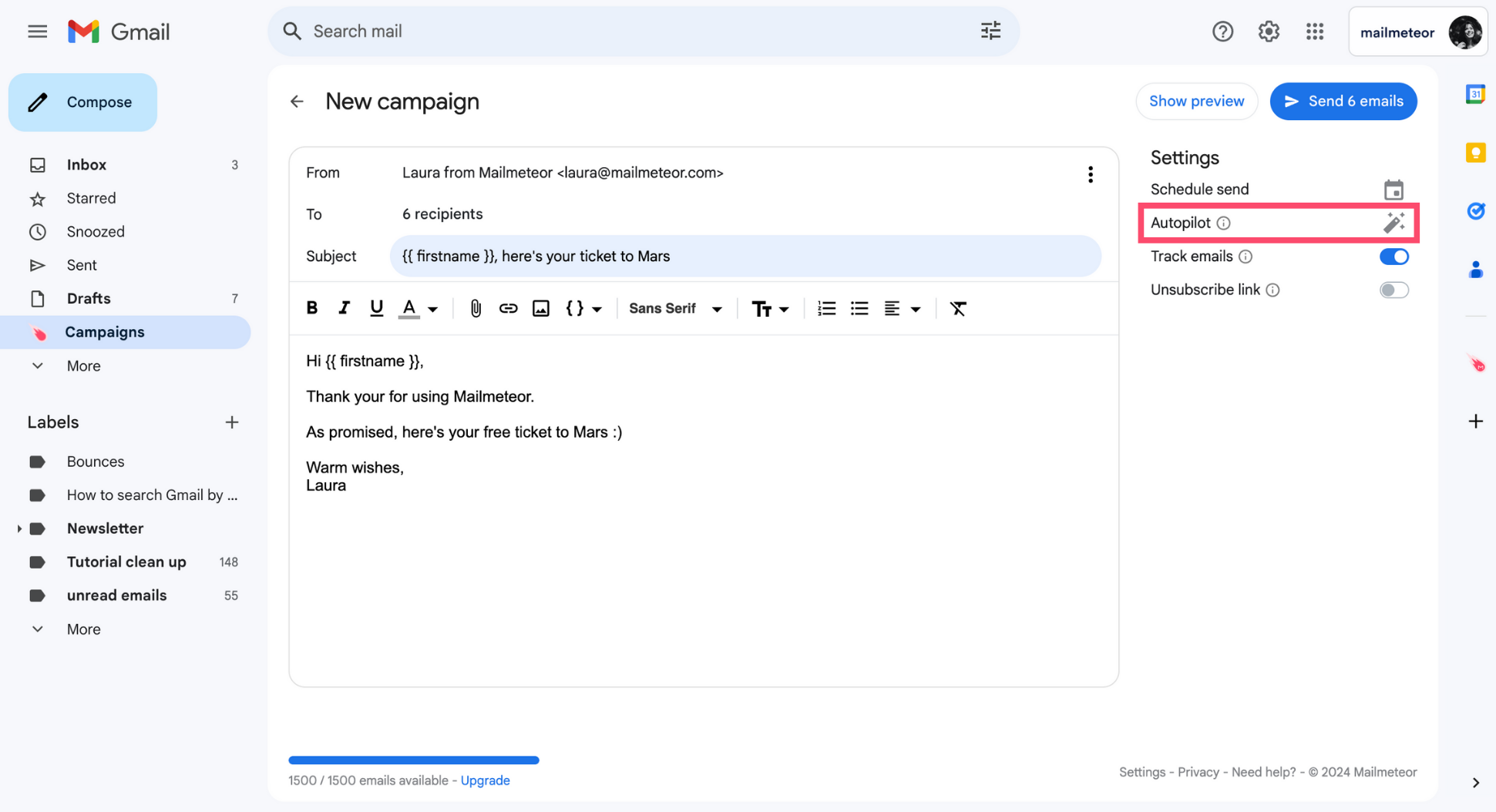The height and width of the screenshot is (812, 1496).
Task: Open the Drafts folder
Action: pyautogui.click(x=126, y=298)
